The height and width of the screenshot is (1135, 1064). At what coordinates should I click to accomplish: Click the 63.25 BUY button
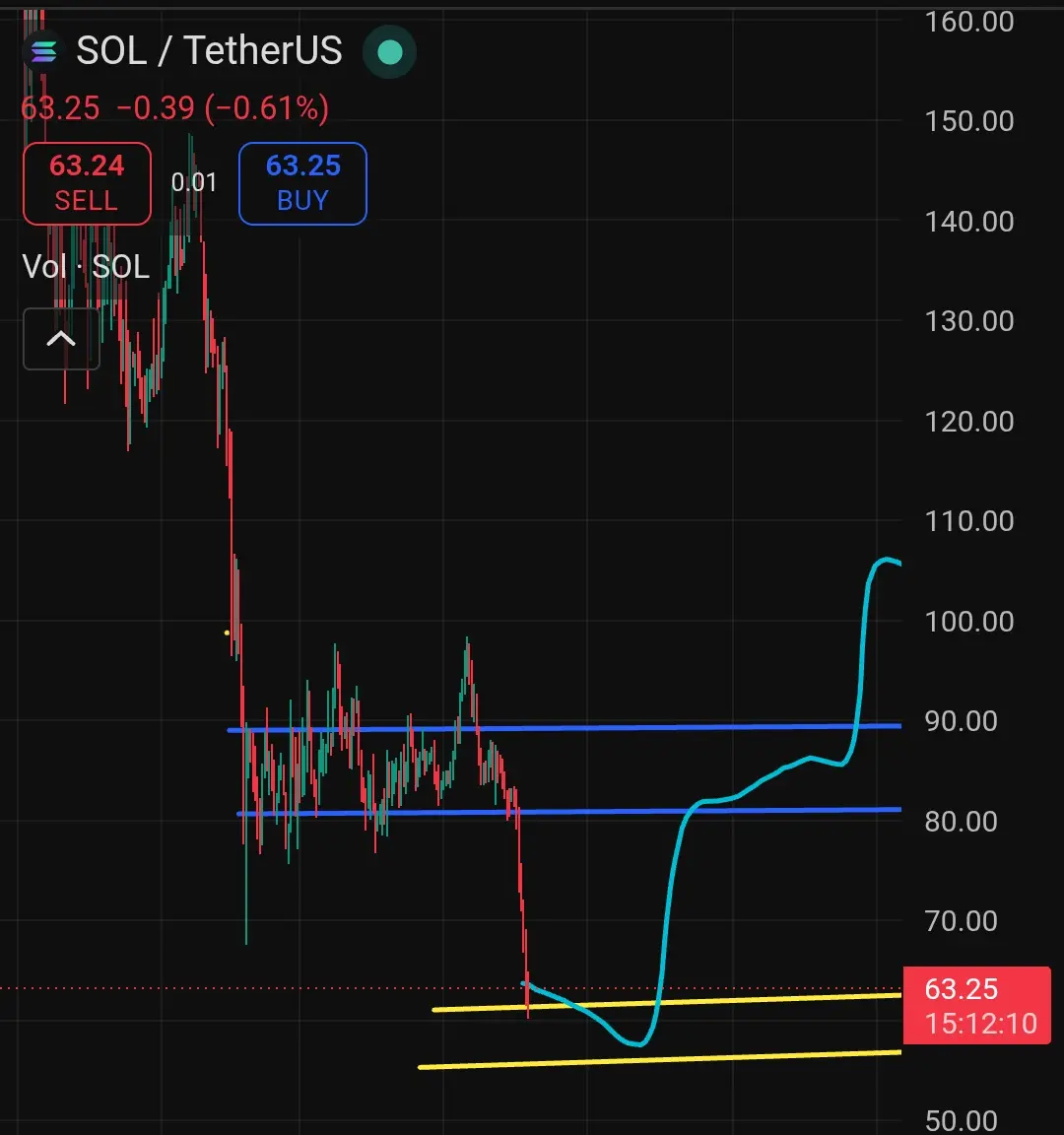(302, 183)
